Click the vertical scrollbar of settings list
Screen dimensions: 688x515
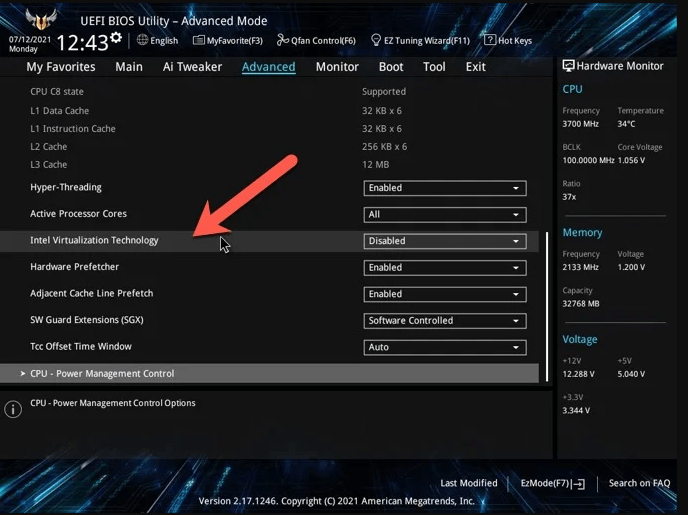point(547,306)
